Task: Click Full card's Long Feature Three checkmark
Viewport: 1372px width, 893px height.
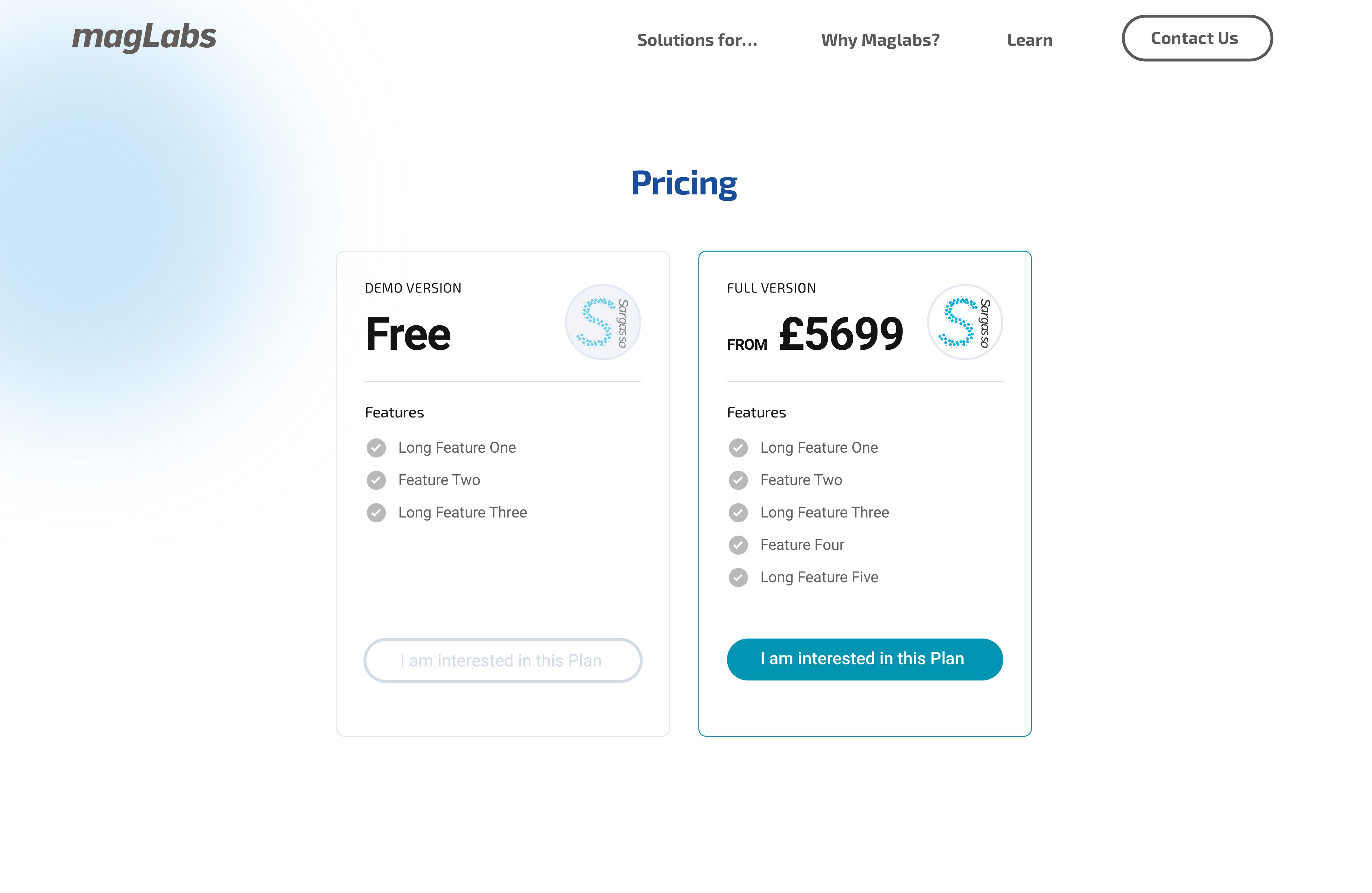Action: [x=738, y=512]
